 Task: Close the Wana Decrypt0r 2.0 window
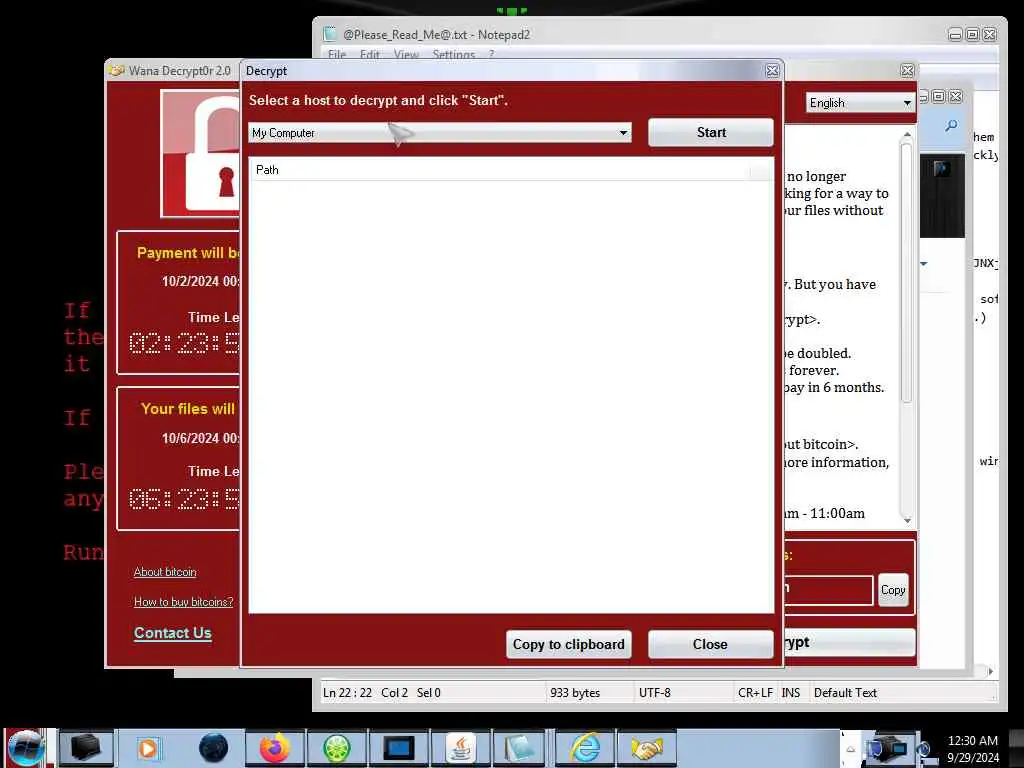[907, 71]
